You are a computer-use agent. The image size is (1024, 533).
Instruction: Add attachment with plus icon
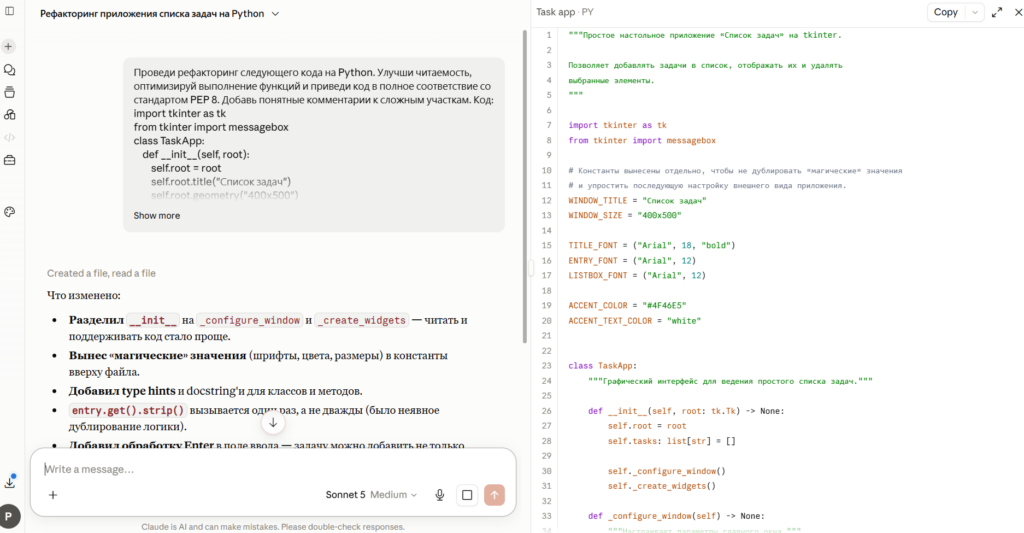[x=53, y=495]
